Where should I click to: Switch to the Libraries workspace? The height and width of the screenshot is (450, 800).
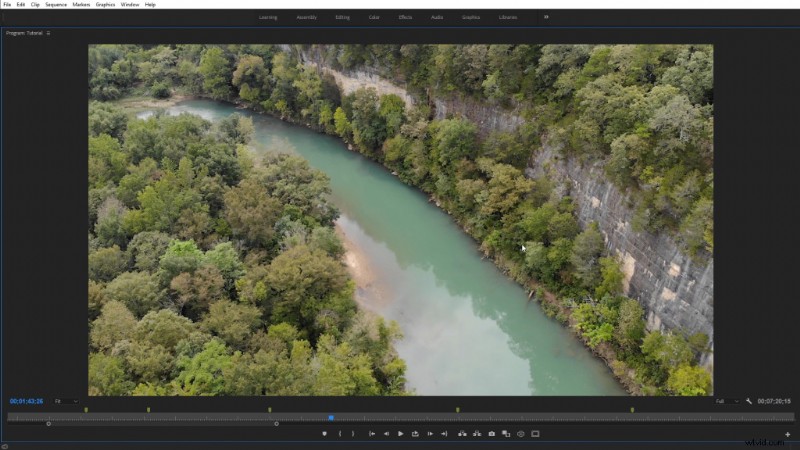[x=508, y=17]
